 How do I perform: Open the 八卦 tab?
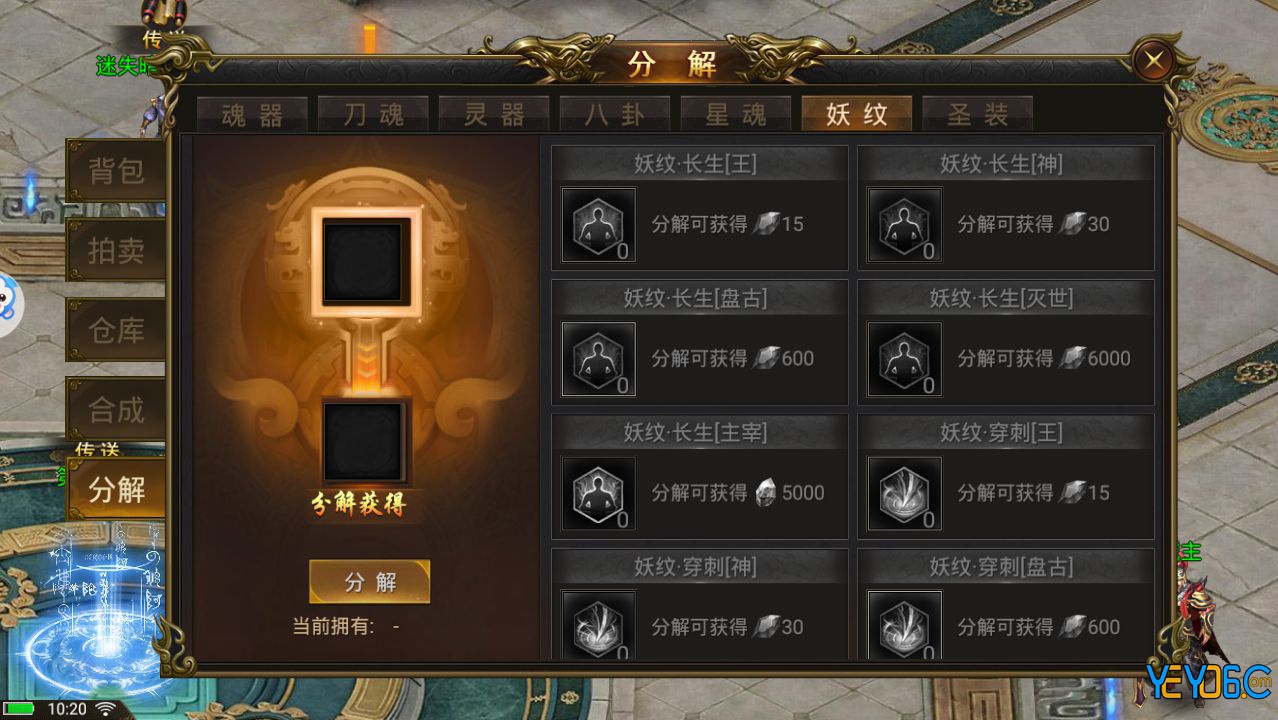(615, 114)
